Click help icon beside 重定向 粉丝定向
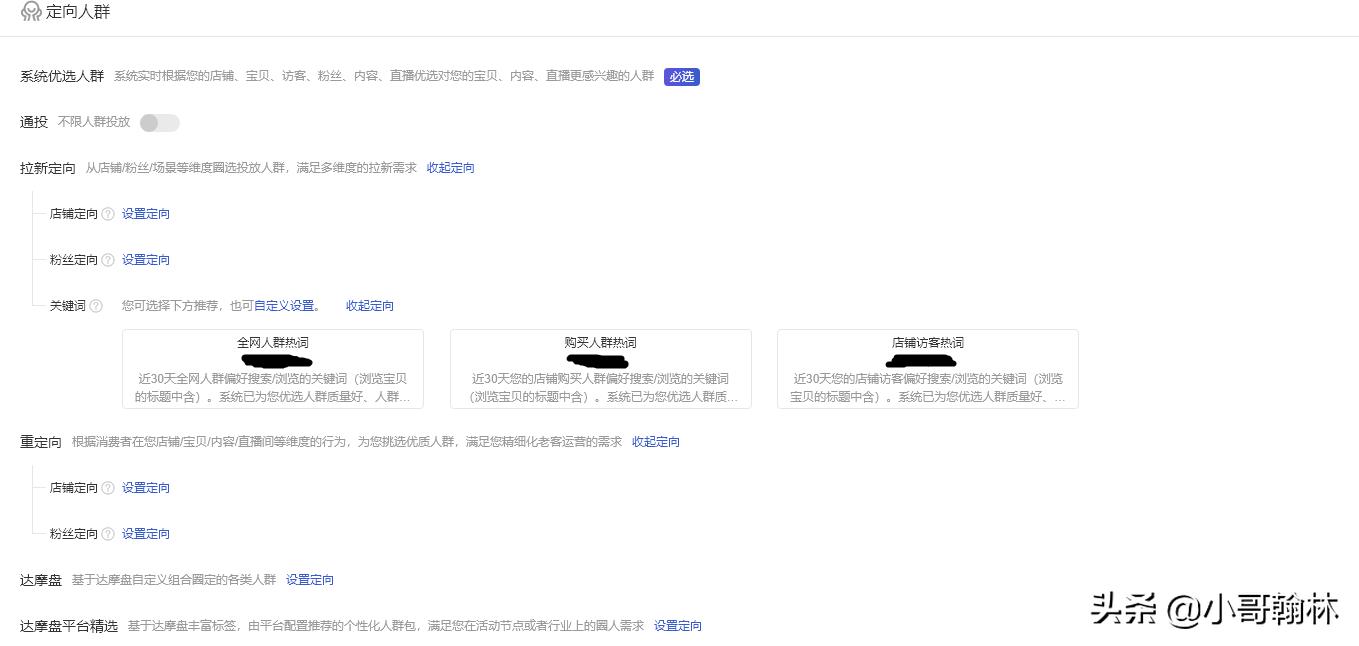This screenshot has height=646, width=1359. click(x=108, y=534)
